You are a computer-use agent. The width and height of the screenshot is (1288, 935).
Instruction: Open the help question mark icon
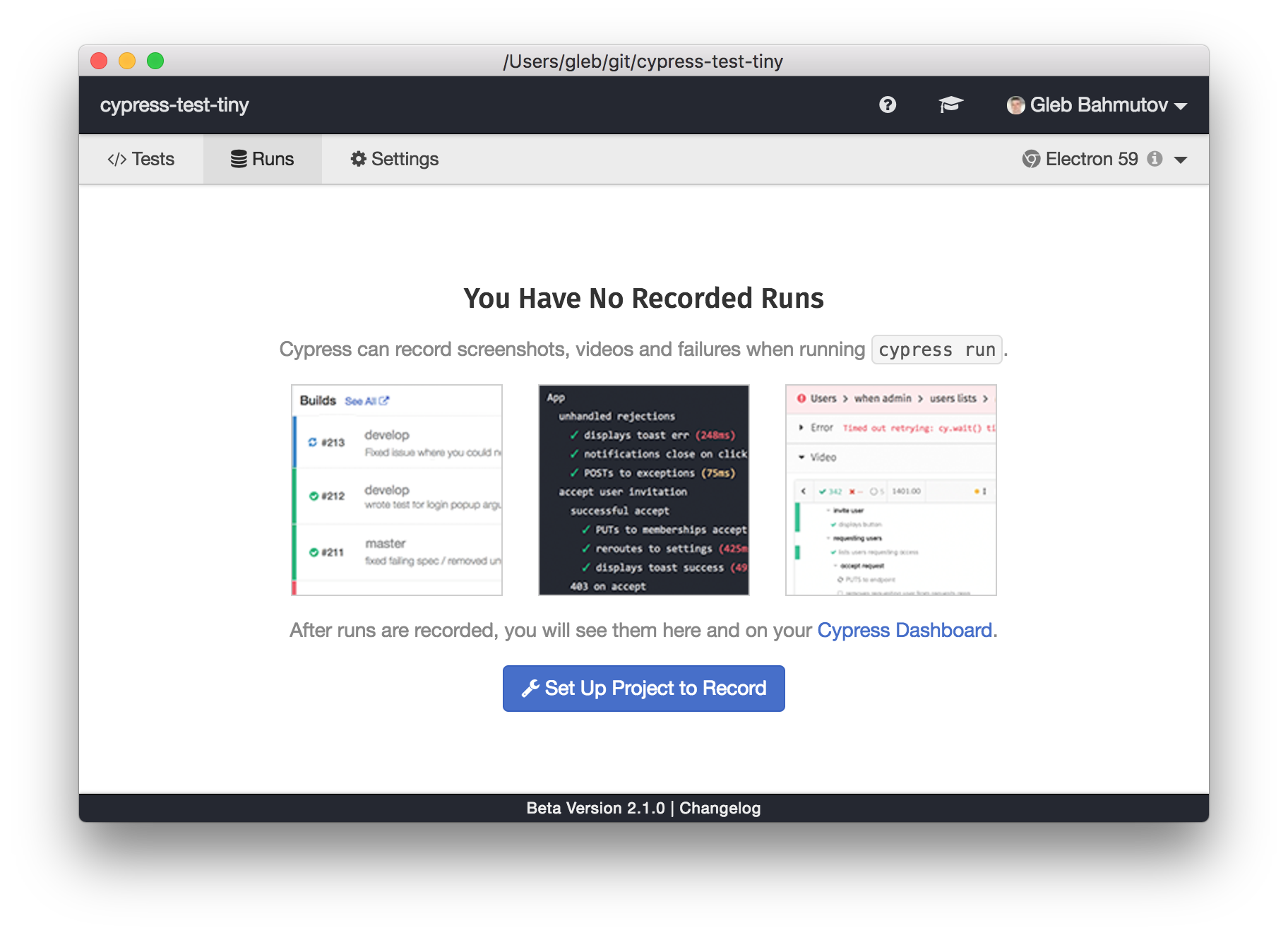tap(887, 105)
